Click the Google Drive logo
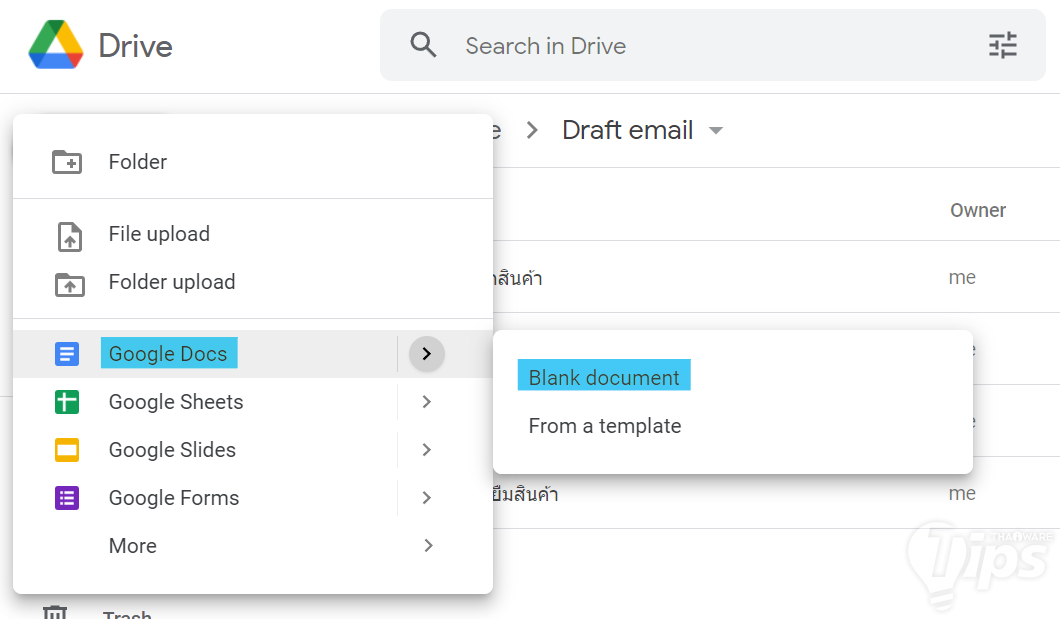The width and height of the screenshot is (1060, 619). pyautogui.click(x=57, y=45)
